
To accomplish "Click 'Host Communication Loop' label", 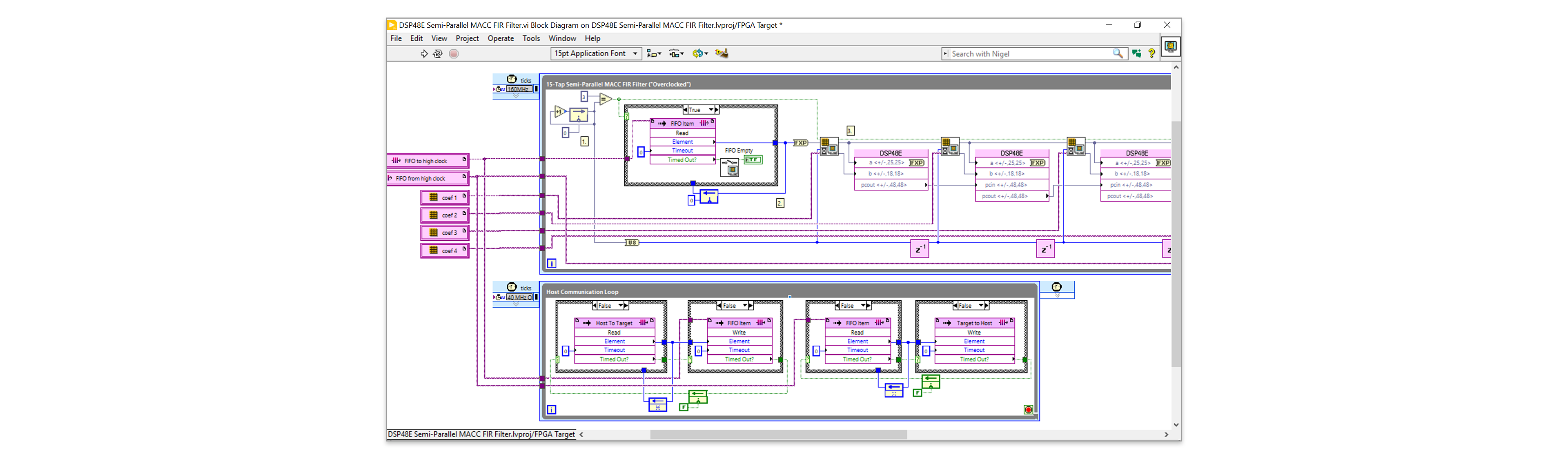I will (x=582, y=292).
